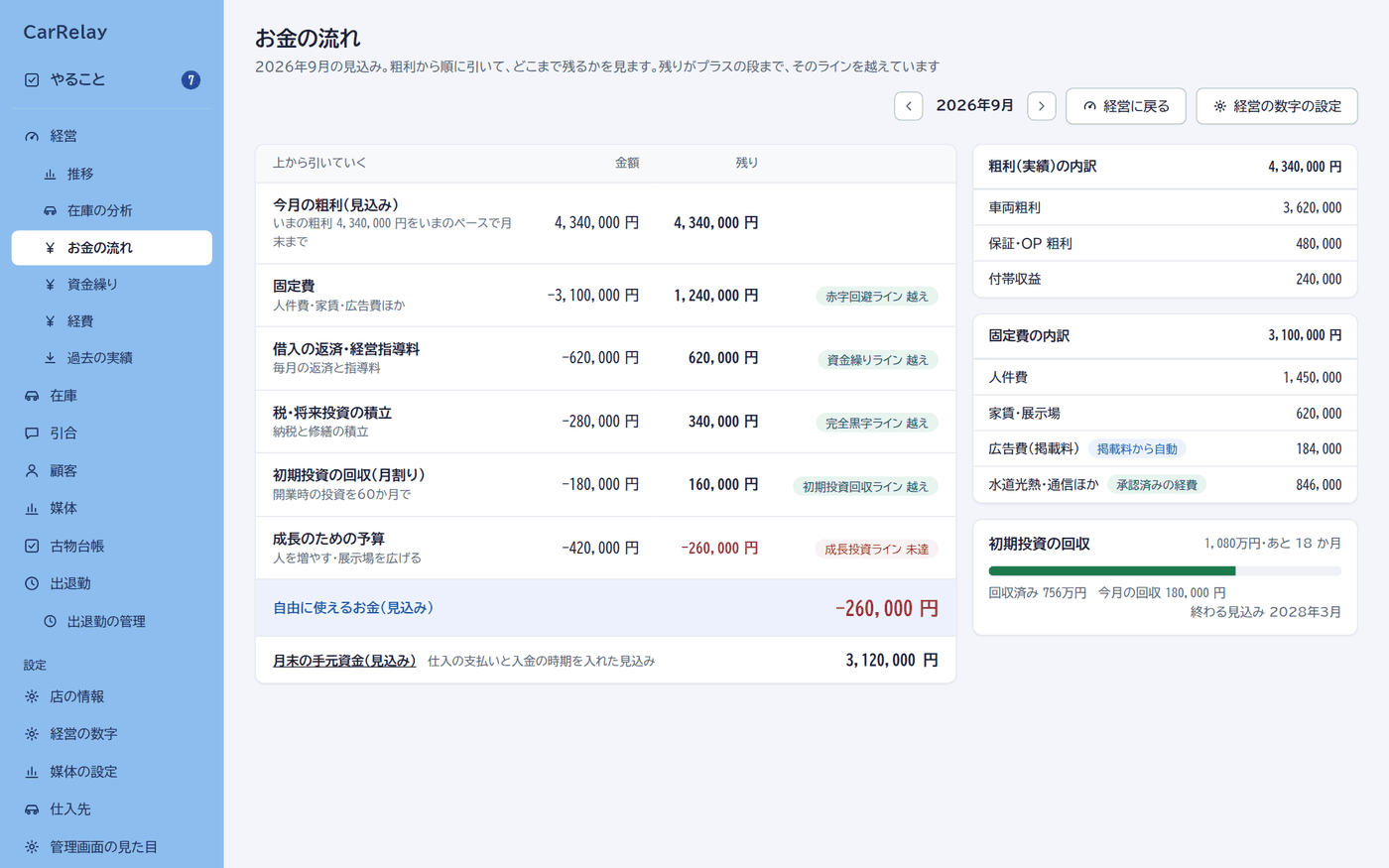Click the chat icon beside 引合
This screenshot has width=1389, height=868.
32,434
